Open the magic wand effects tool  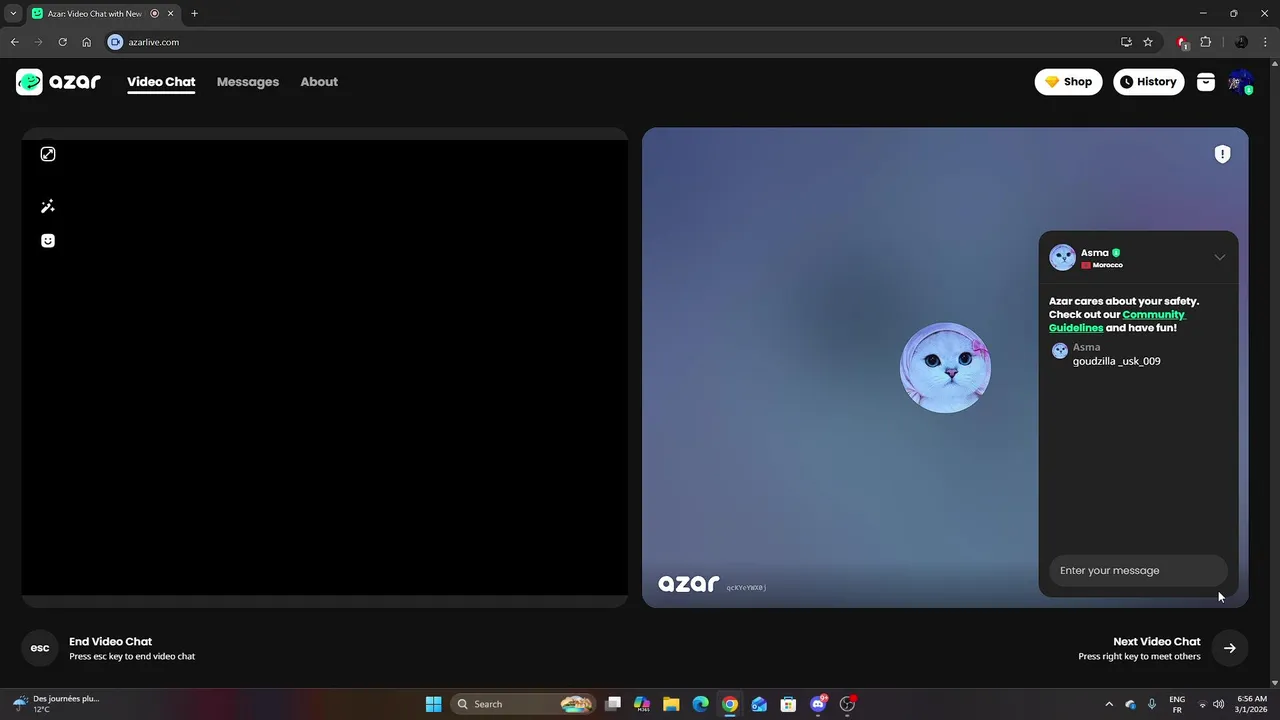[x=48, y=206]
